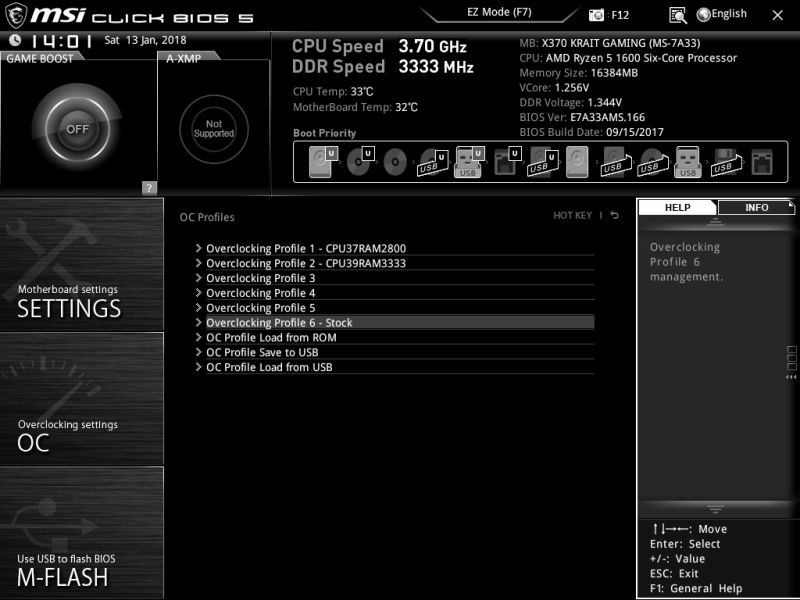Select the UEFI USB key boot icon
Viewport: 800px width, 600px height.
469,162
